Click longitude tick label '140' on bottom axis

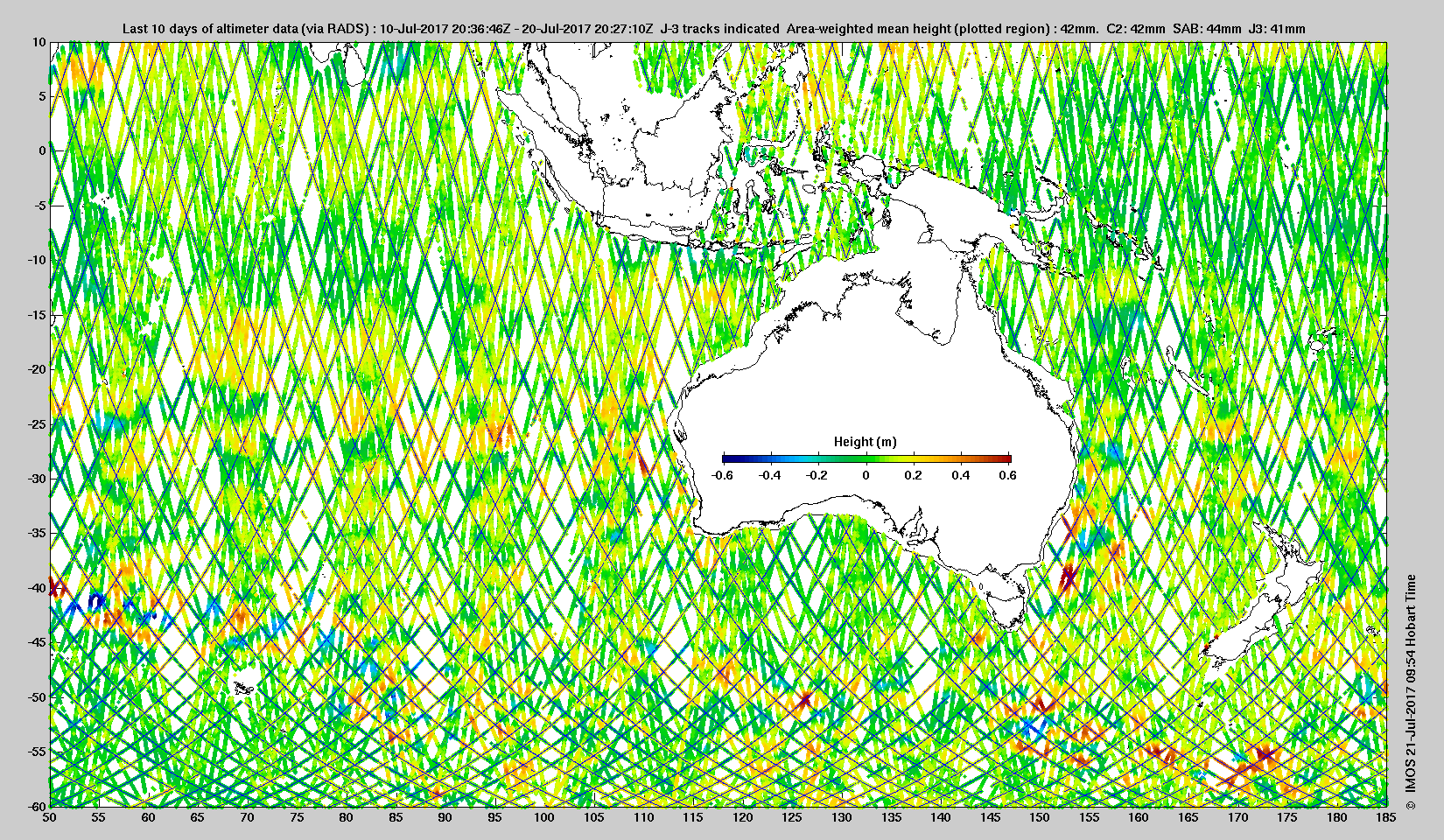[941, 817]
